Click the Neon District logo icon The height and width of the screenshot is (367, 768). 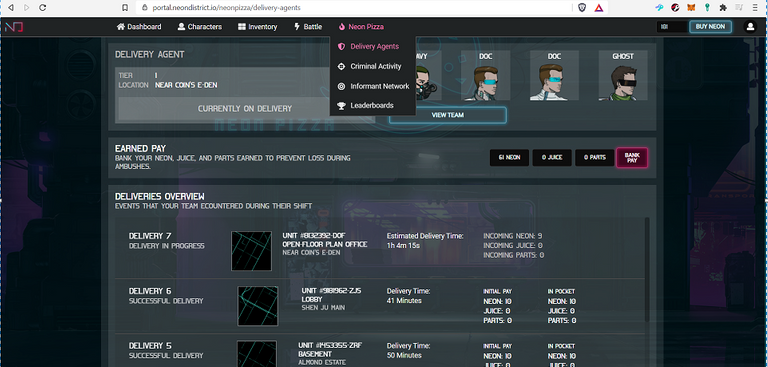14,27
